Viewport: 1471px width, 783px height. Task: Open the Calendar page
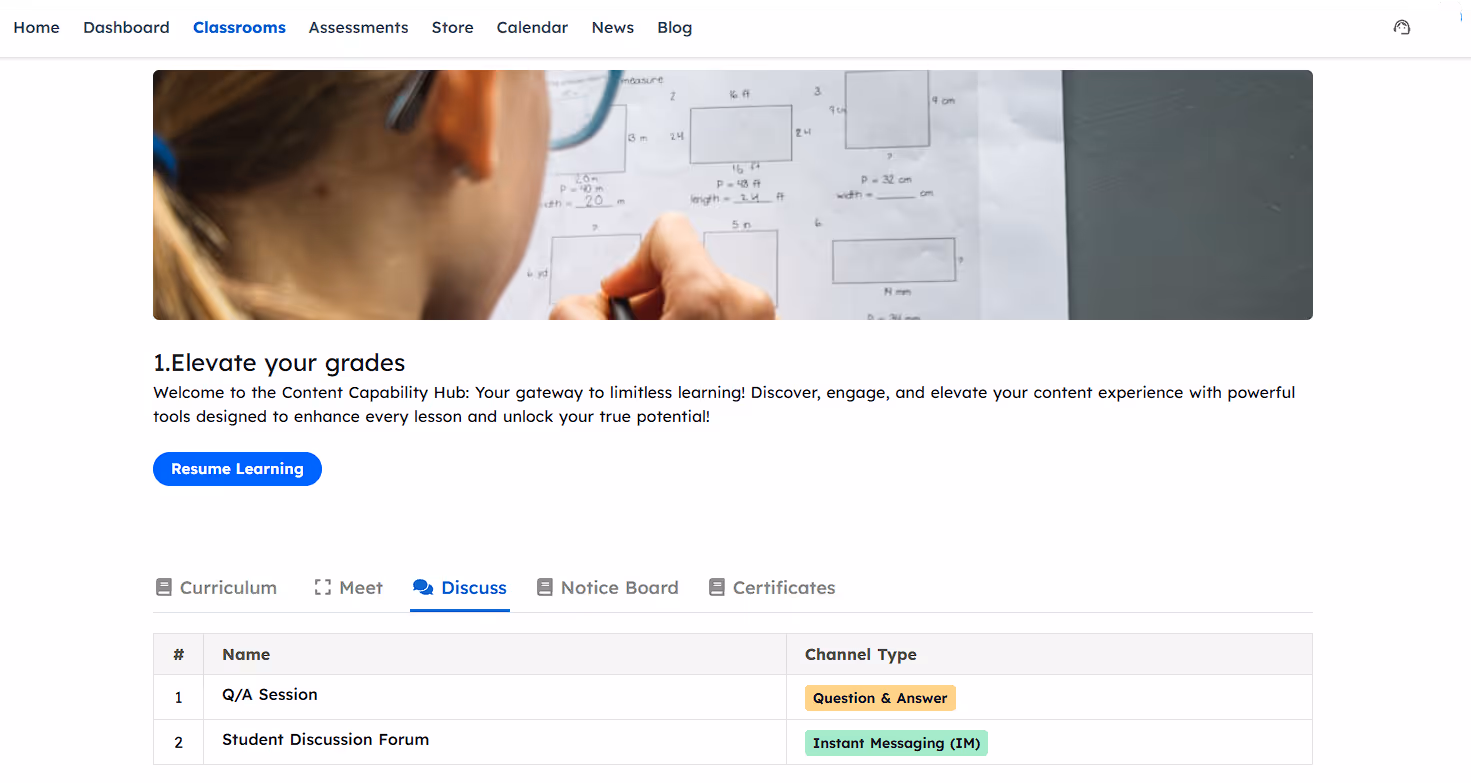(532, 28)
